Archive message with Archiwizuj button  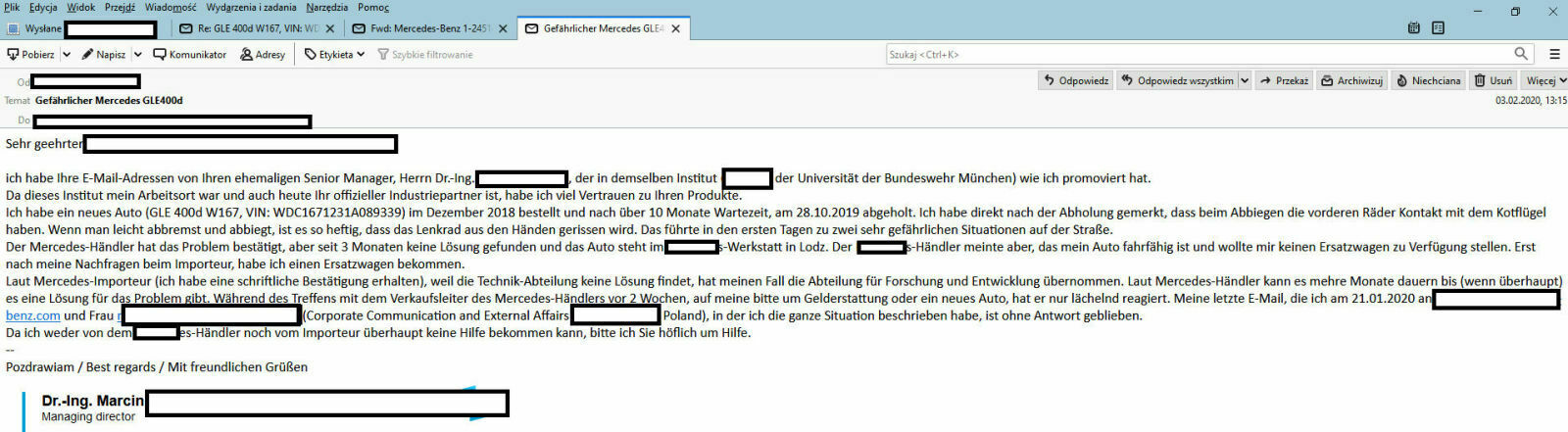tap(1351, 80)
